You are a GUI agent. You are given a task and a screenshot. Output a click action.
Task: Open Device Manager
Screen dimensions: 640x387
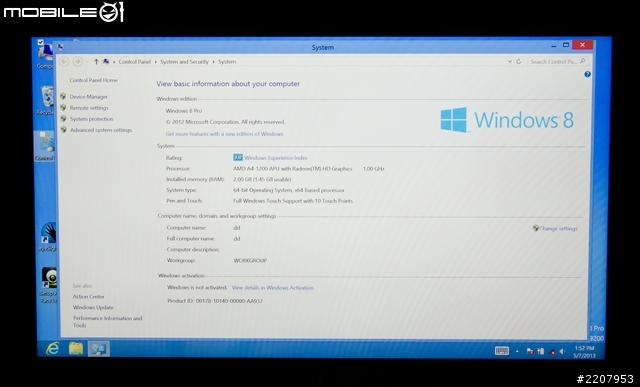click(x=89, y=97)
